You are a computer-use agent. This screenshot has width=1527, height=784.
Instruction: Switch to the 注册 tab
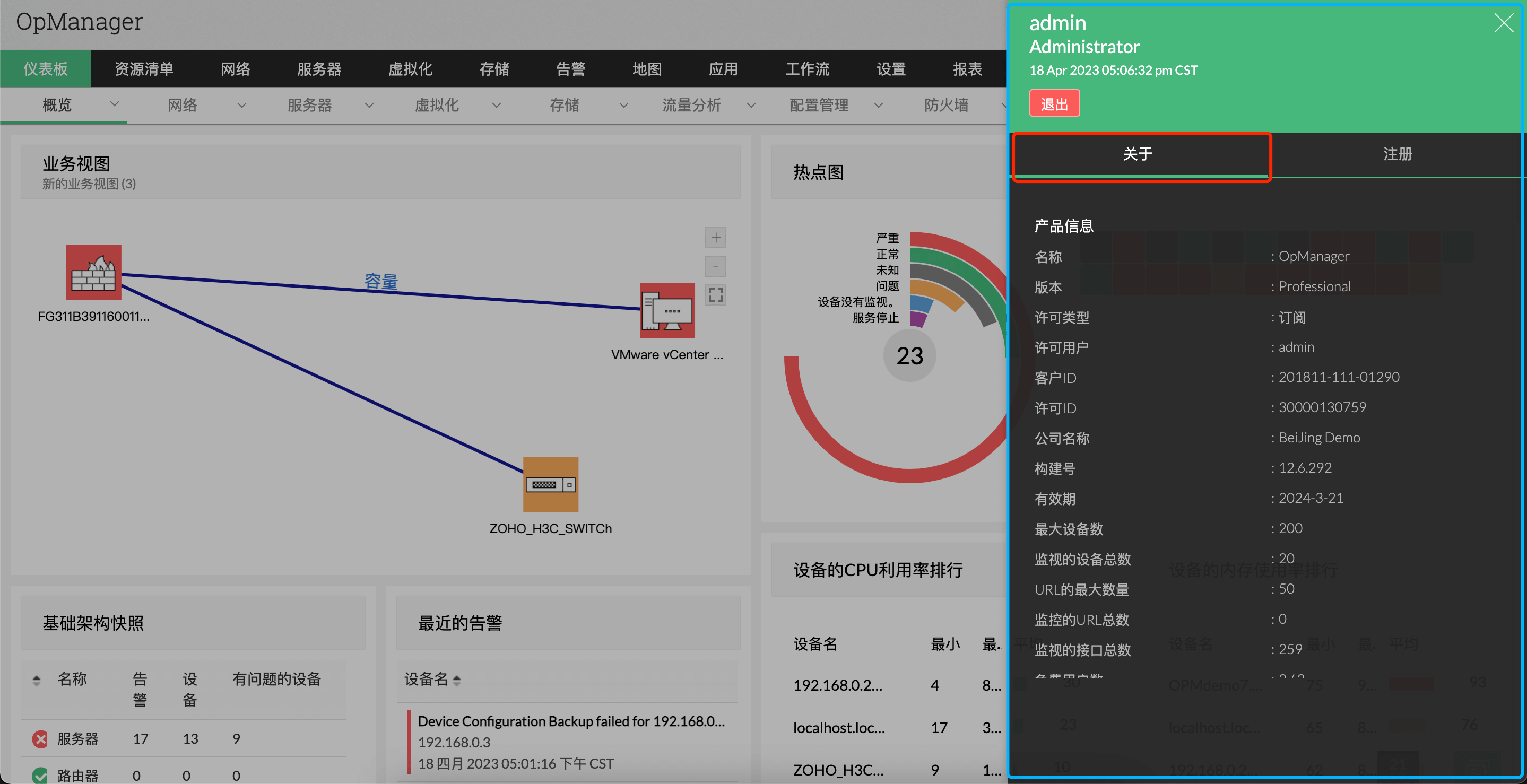1396,154
